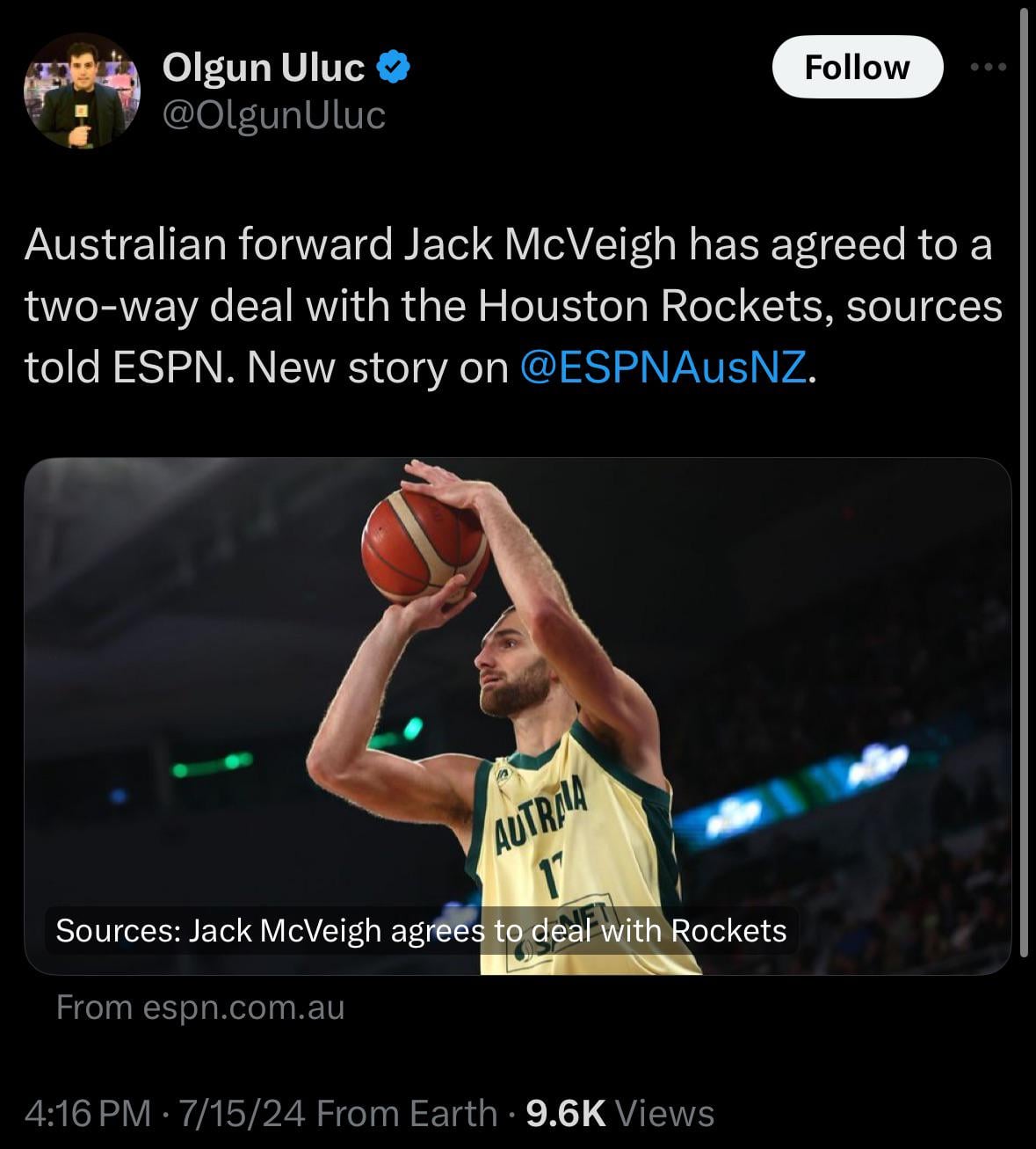The width and height of the screenshot is (1036, 1149).
Task: Click the blue verified badge icon
Action: pyautogui.click(x=395, y=67)
